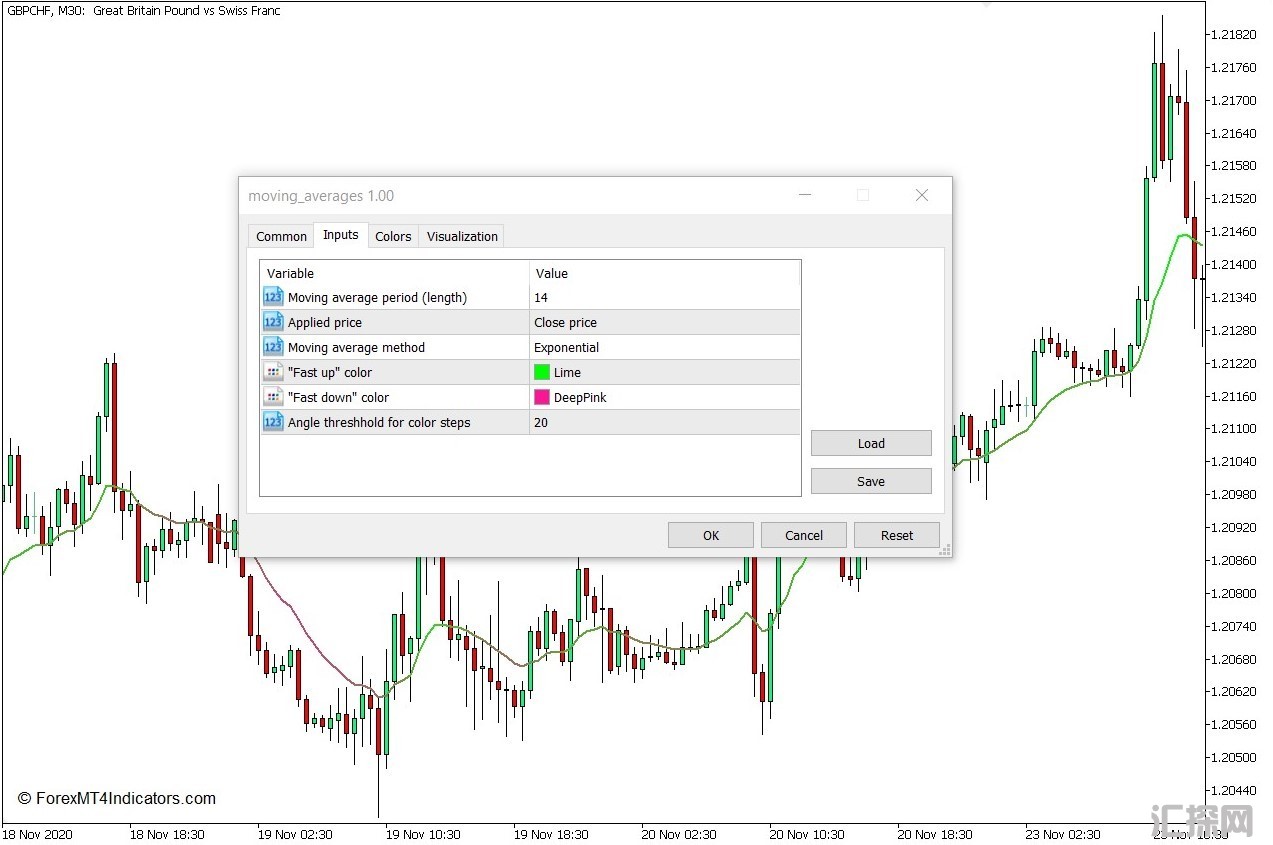Click the Value column header
Viewport: 1273px width, 845px height.
665,273
